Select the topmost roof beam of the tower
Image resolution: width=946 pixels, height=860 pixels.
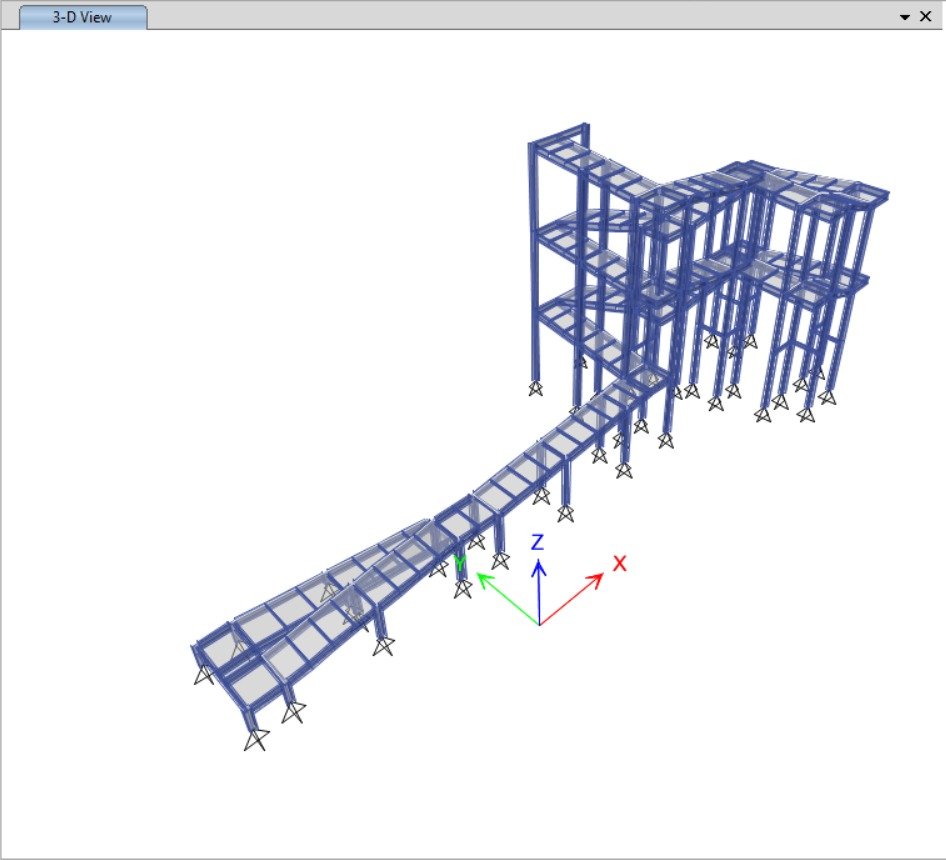[558, 135]
